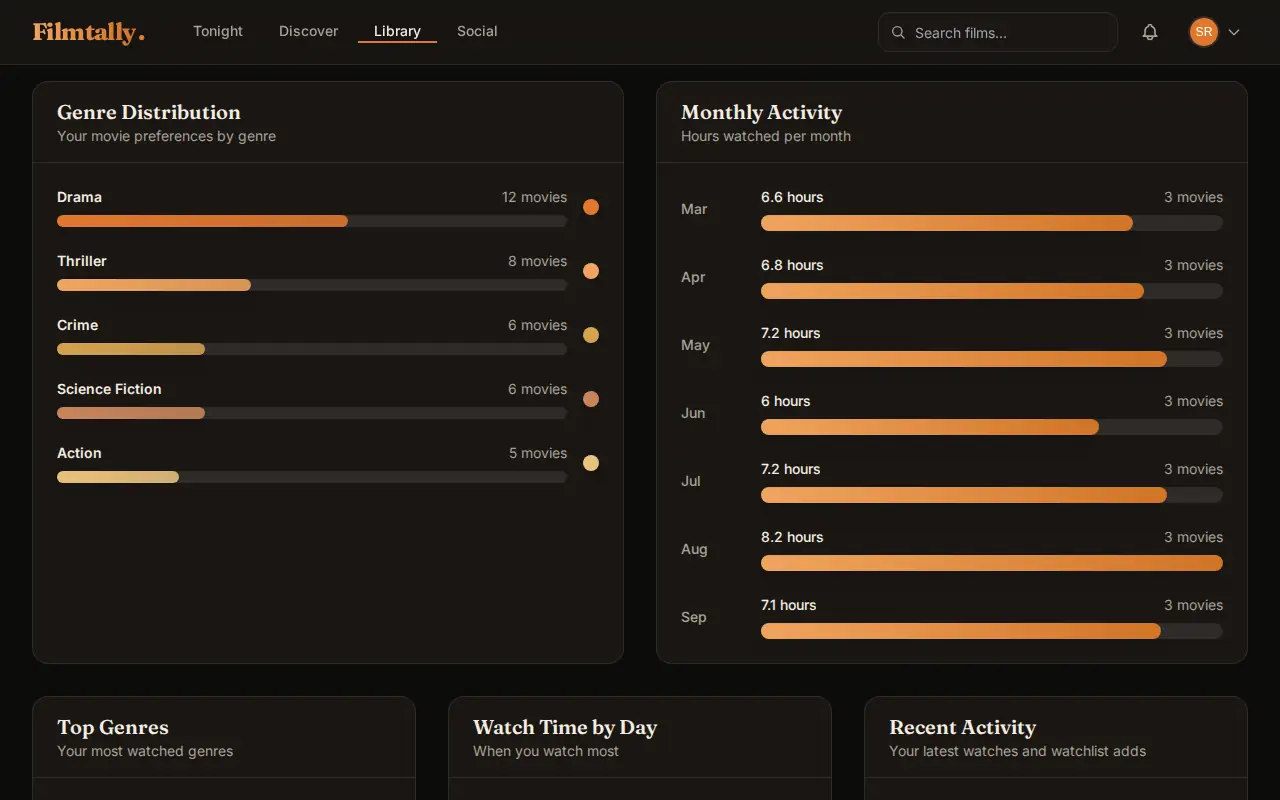This screenshot has height=800, width=1280.
Task: Open the SR user avatar
Action: [x=1204, y=32]
